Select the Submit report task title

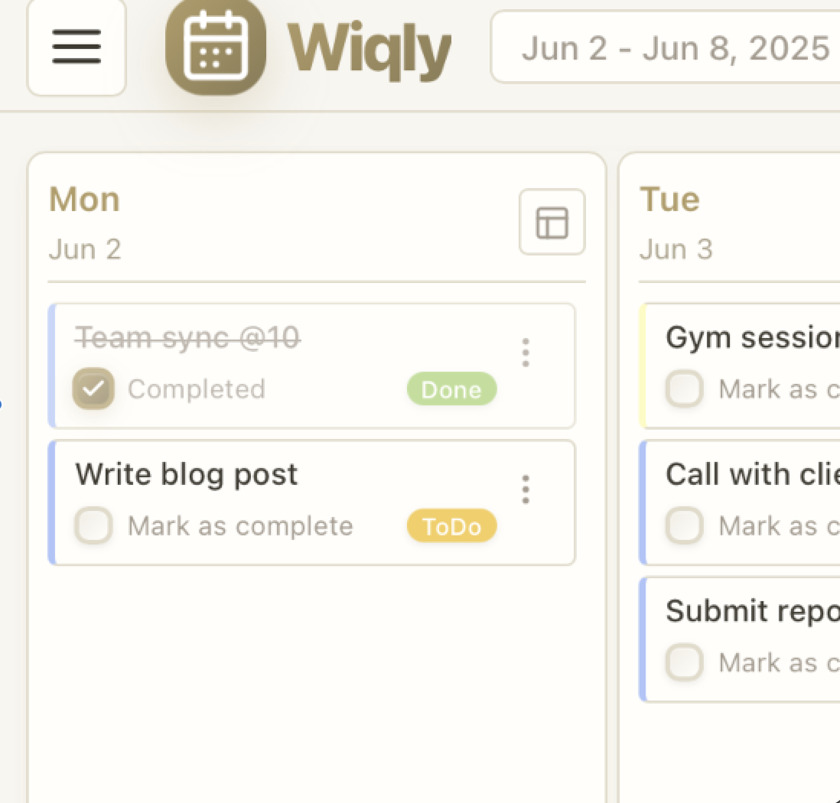[x=752, y=611]
